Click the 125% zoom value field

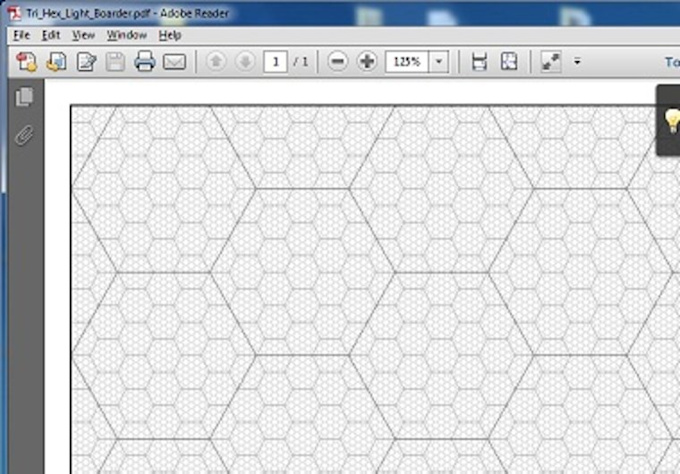[407, 62]
